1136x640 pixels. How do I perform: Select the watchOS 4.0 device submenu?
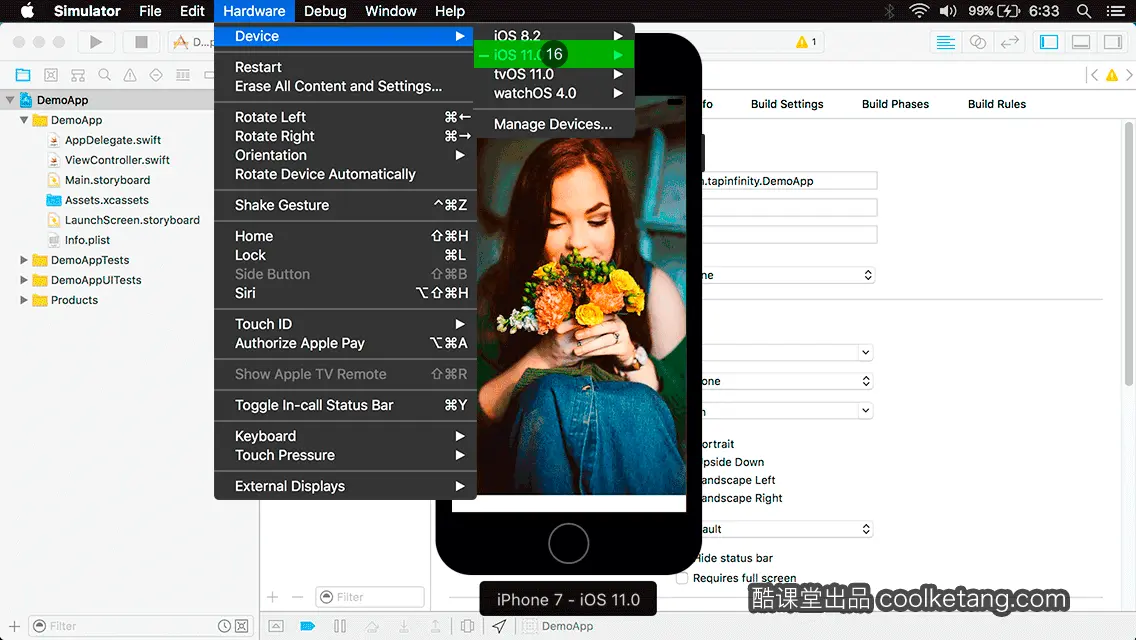pos(554,93)
